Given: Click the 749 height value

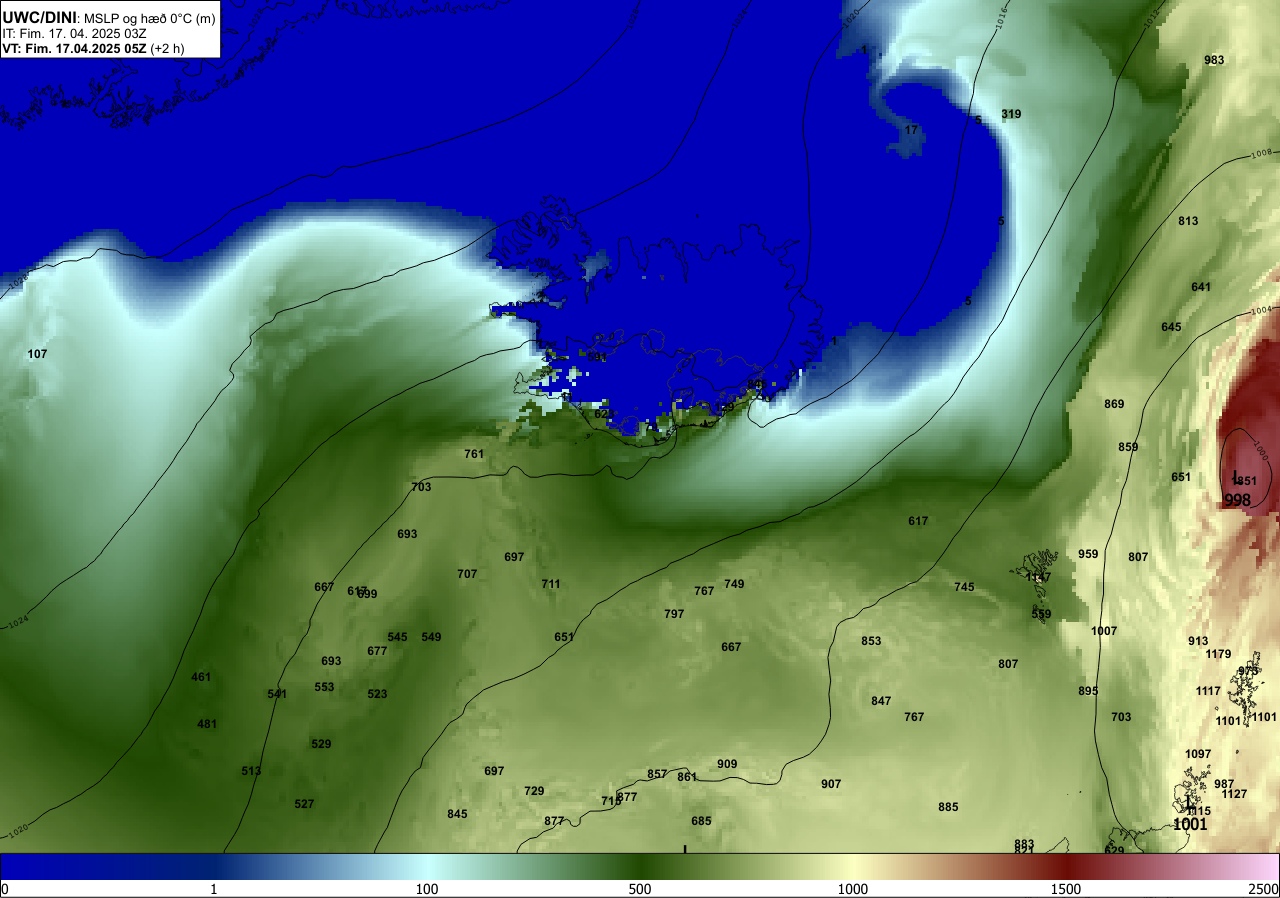Looking at the screenshot, I should coord(734,584).
